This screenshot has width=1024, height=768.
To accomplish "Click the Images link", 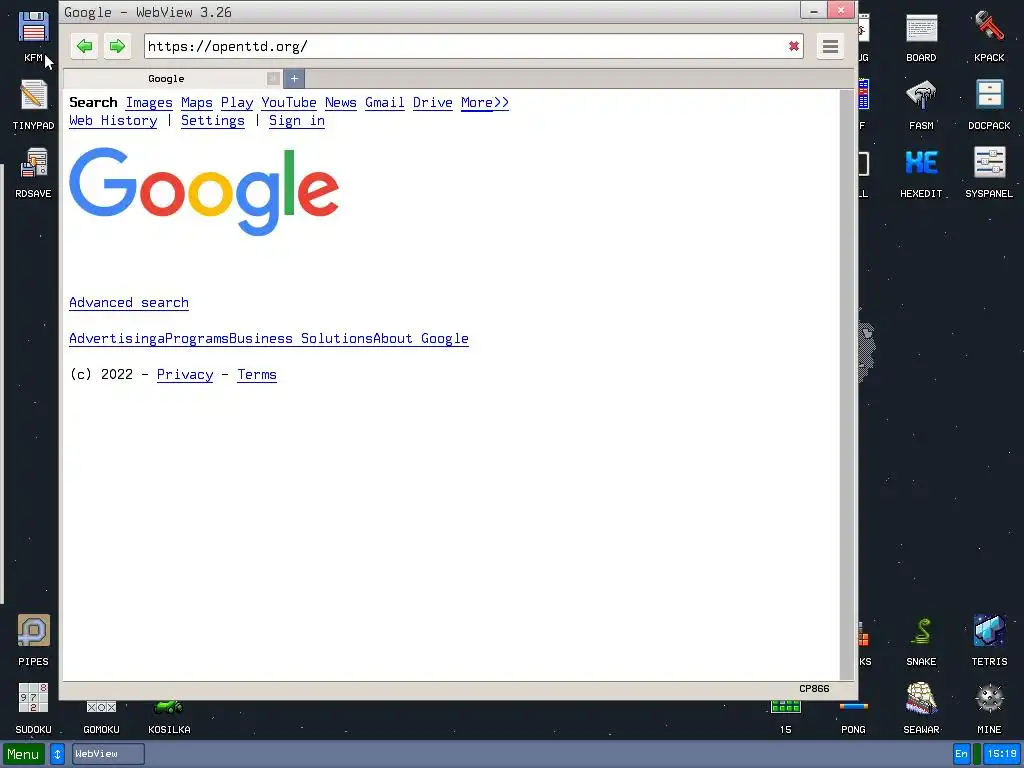I will point(149,103).
